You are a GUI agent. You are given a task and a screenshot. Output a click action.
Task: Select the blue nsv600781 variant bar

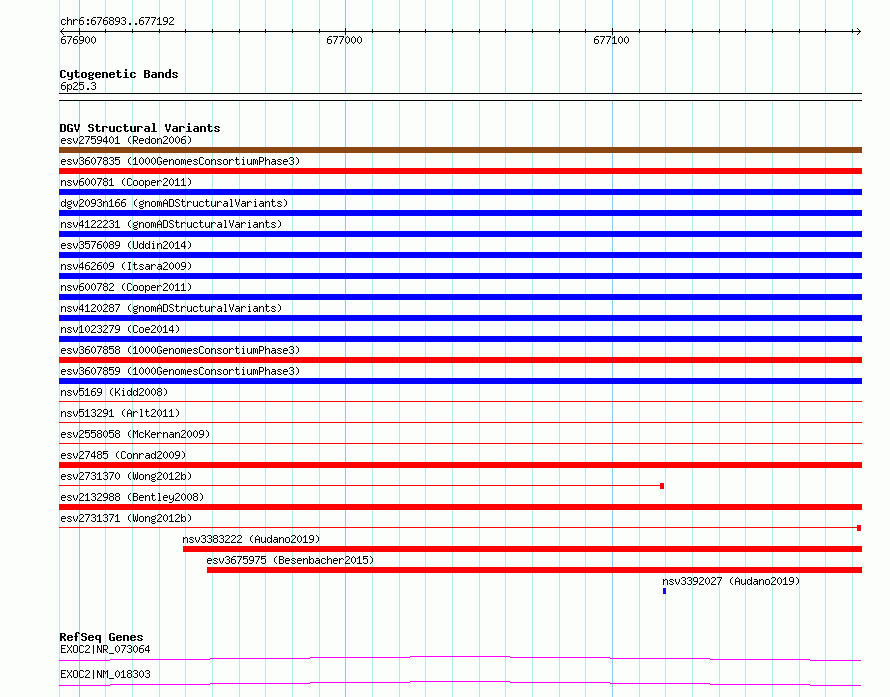(460, 192)
